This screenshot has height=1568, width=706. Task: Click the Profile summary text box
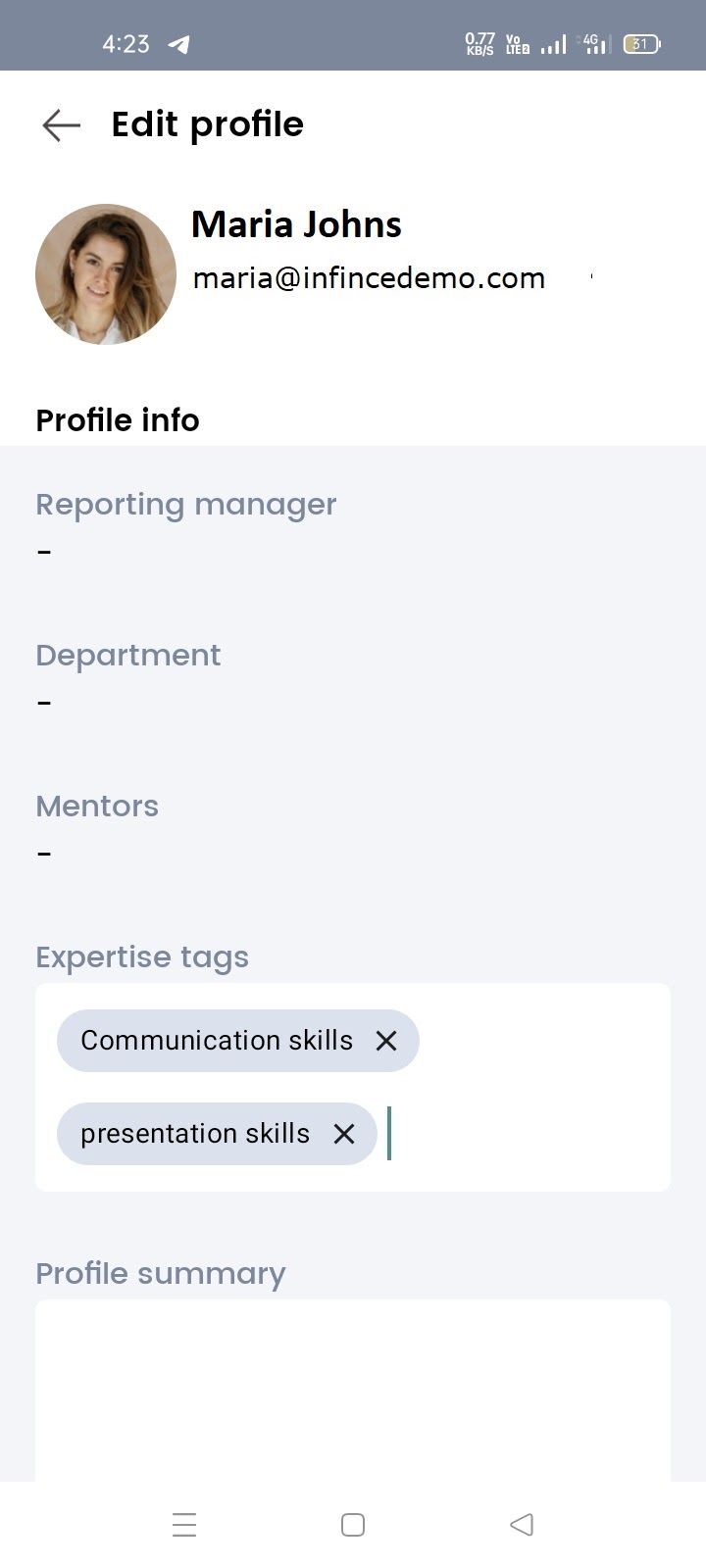click(353, 1390)
